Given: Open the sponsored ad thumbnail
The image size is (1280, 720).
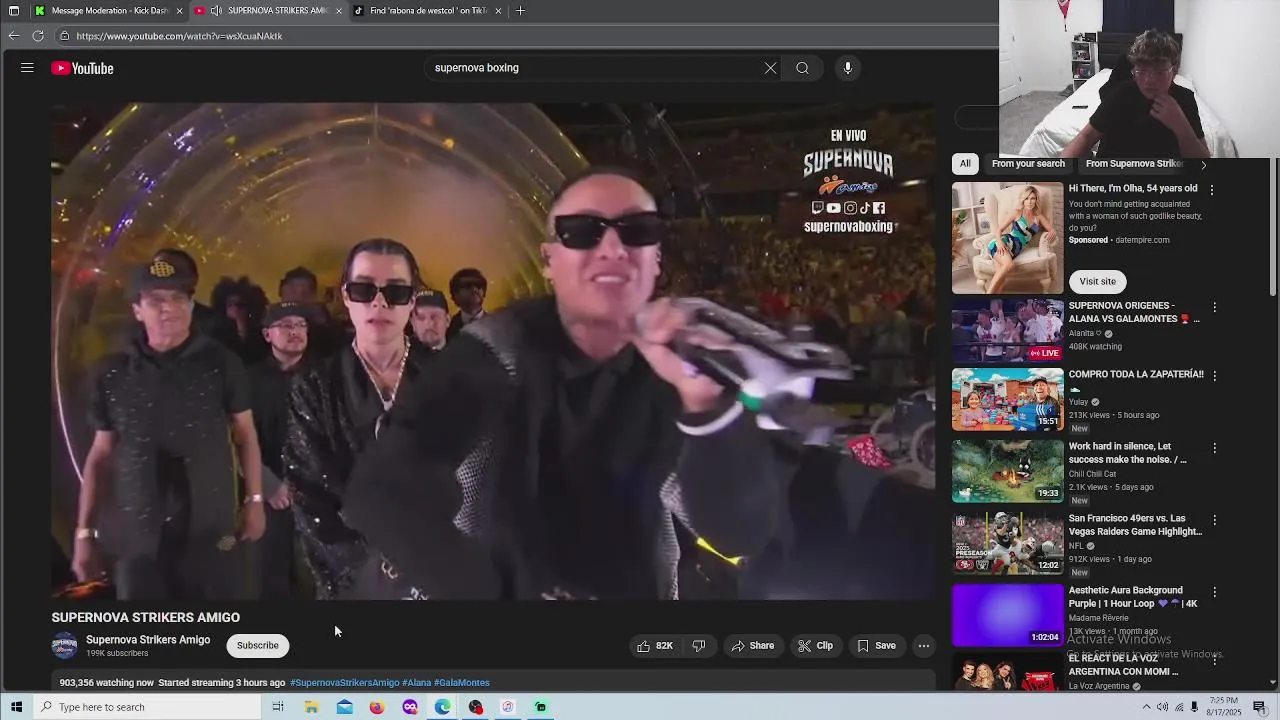Looking at the screenshot, I should 1007,238.
